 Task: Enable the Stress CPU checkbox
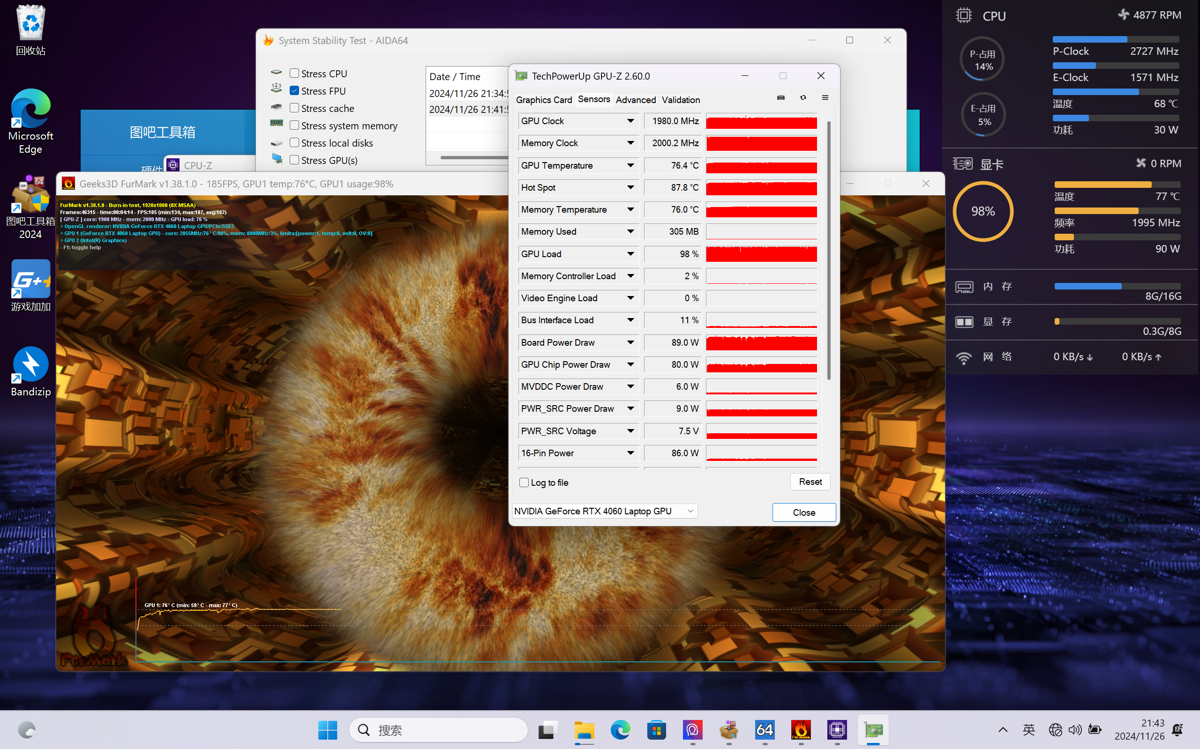294,74
